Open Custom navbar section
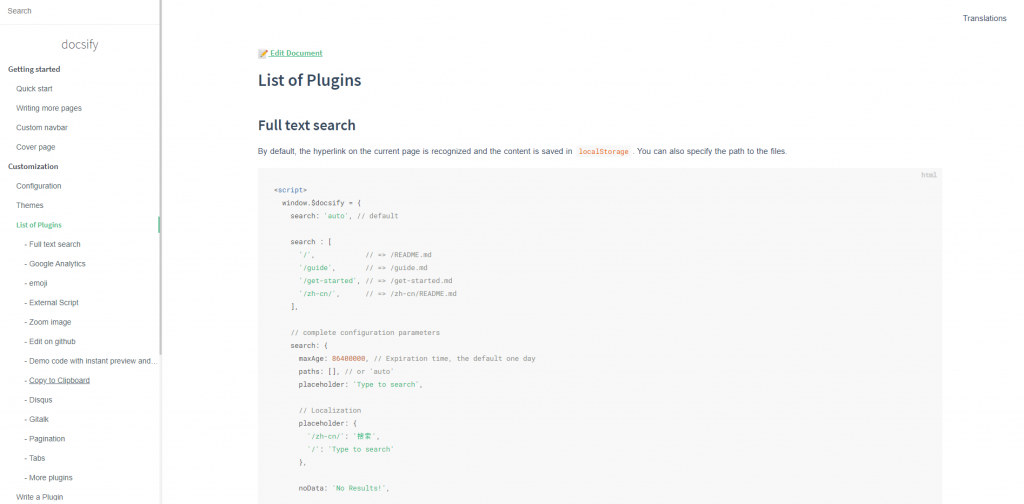Viewport: 1024px width, 504px height. (42, 128)
